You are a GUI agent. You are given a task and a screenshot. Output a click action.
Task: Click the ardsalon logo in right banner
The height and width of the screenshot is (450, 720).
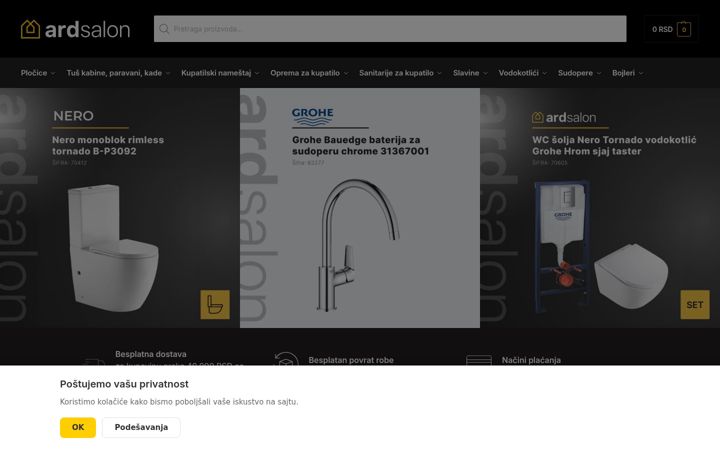(x=564, y=118)
